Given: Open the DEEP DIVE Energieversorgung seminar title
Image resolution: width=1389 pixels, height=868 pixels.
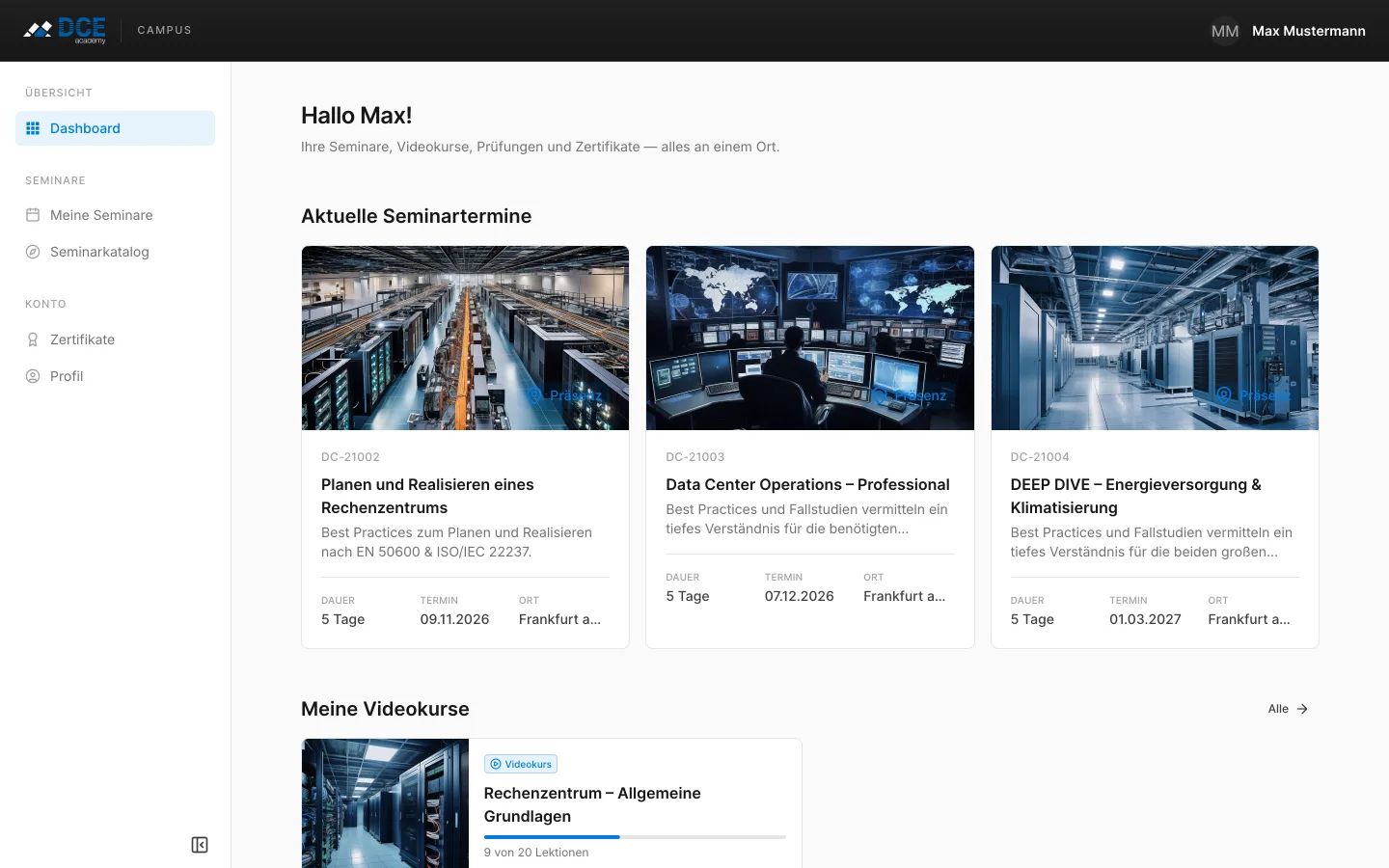Looking at the screenshot, I should click(x=1135, y=496).
